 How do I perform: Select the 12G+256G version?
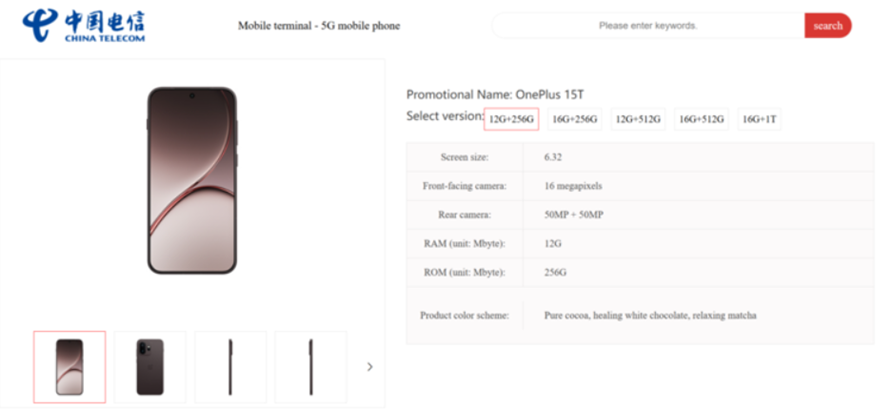pyautogui.click(x=511, y=119)
